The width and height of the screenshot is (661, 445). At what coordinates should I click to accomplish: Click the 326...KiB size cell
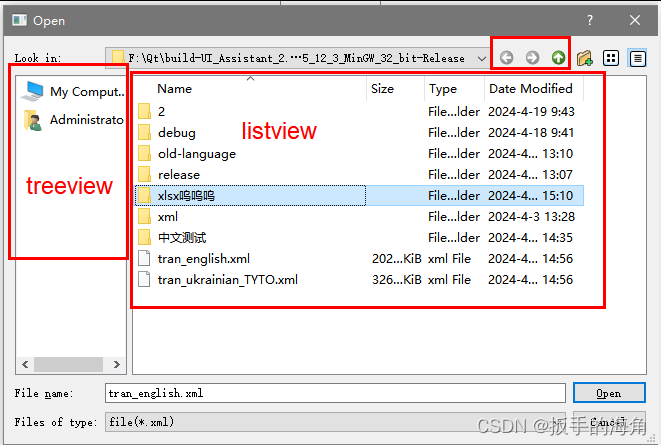click(x=397, y=280)
